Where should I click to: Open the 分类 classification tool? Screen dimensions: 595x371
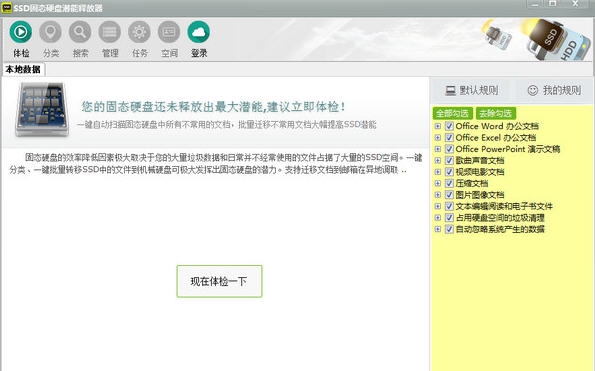pos(50,32)
